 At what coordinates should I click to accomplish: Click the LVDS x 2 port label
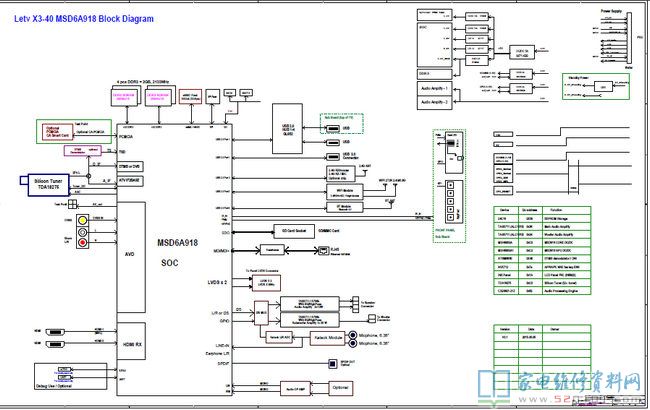click(217, 282)
